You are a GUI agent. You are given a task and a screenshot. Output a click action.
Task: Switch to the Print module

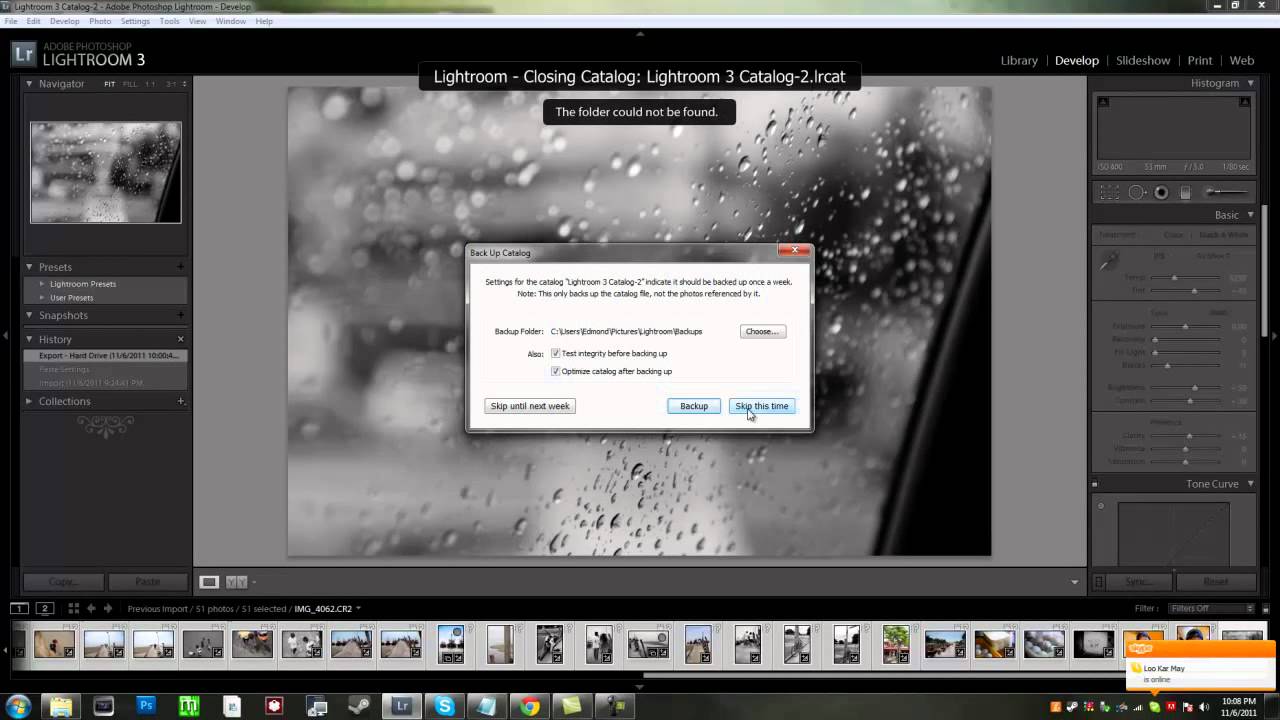coord(1200,60)
